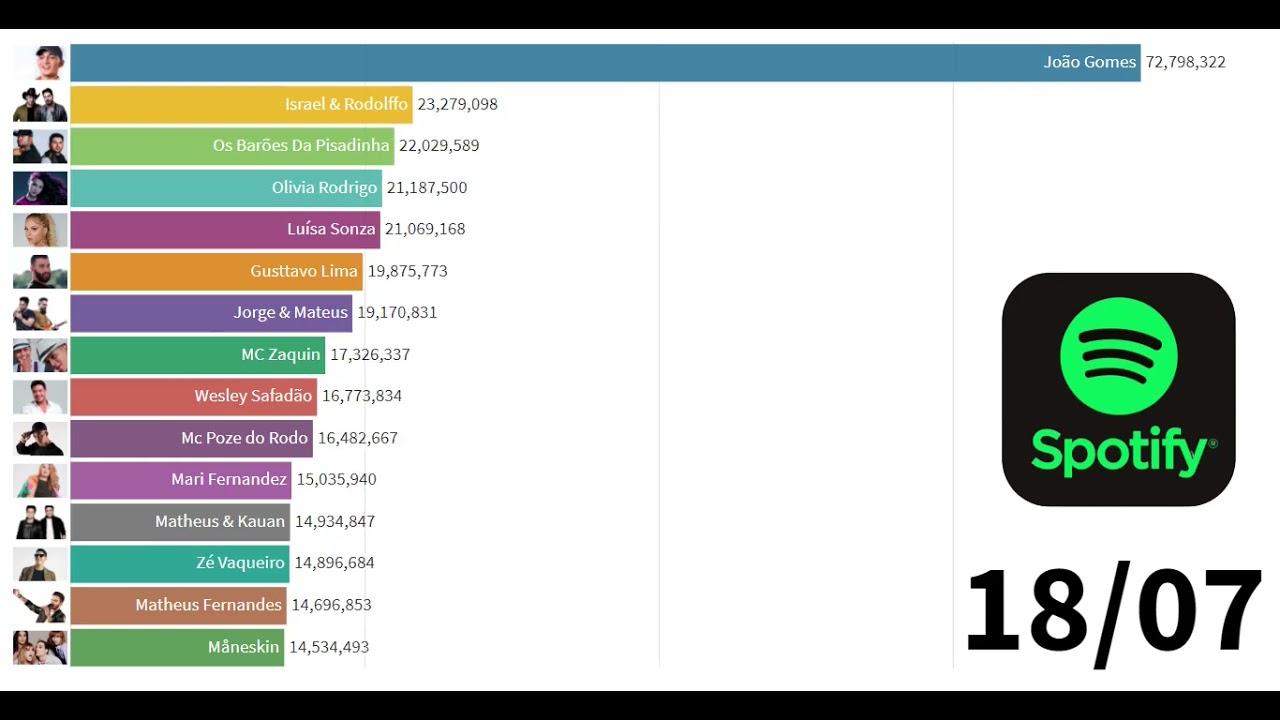1280x720 pixels.
Task: Click Gusttavo Lima artist thumbnail
Action: pyautogui.click(x=40, y=271)
